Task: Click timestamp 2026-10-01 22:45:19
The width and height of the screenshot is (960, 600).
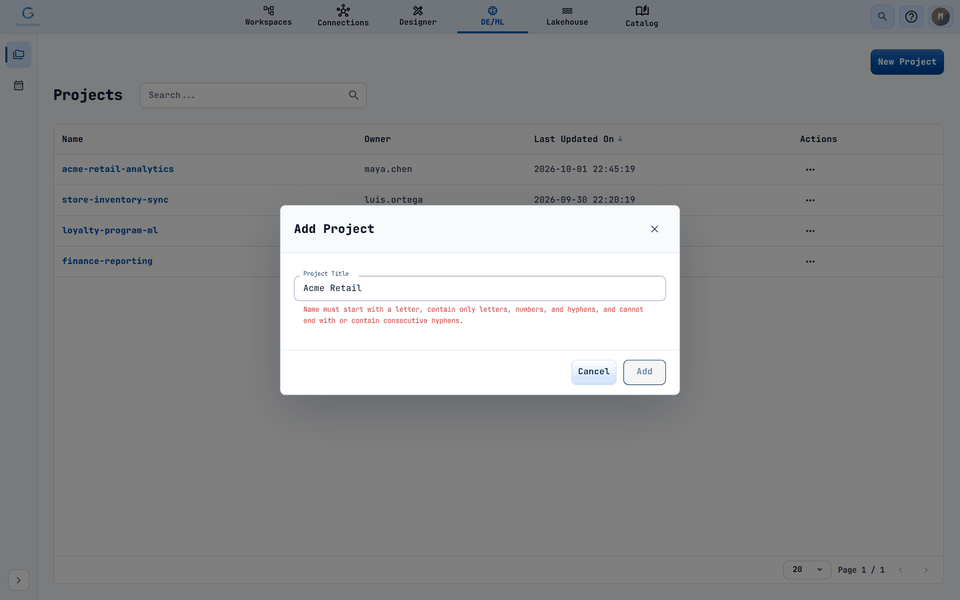Action: pos(584,169)
